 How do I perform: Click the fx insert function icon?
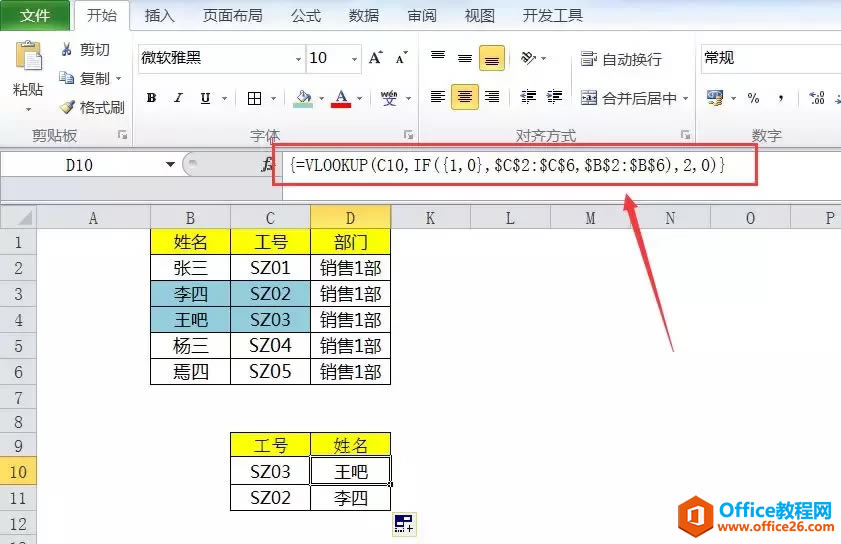[267, 165]
